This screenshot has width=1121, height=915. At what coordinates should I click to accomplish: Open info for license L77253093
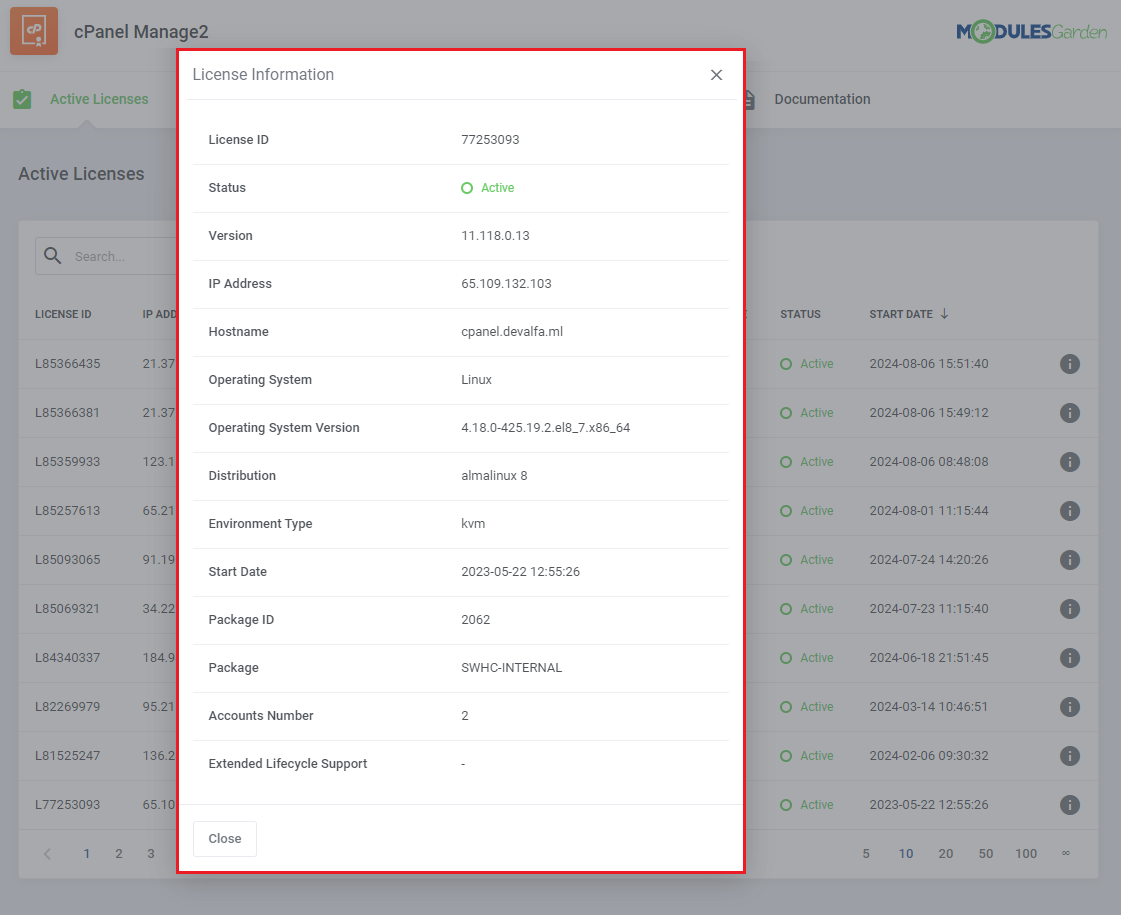coord(1070,805)
